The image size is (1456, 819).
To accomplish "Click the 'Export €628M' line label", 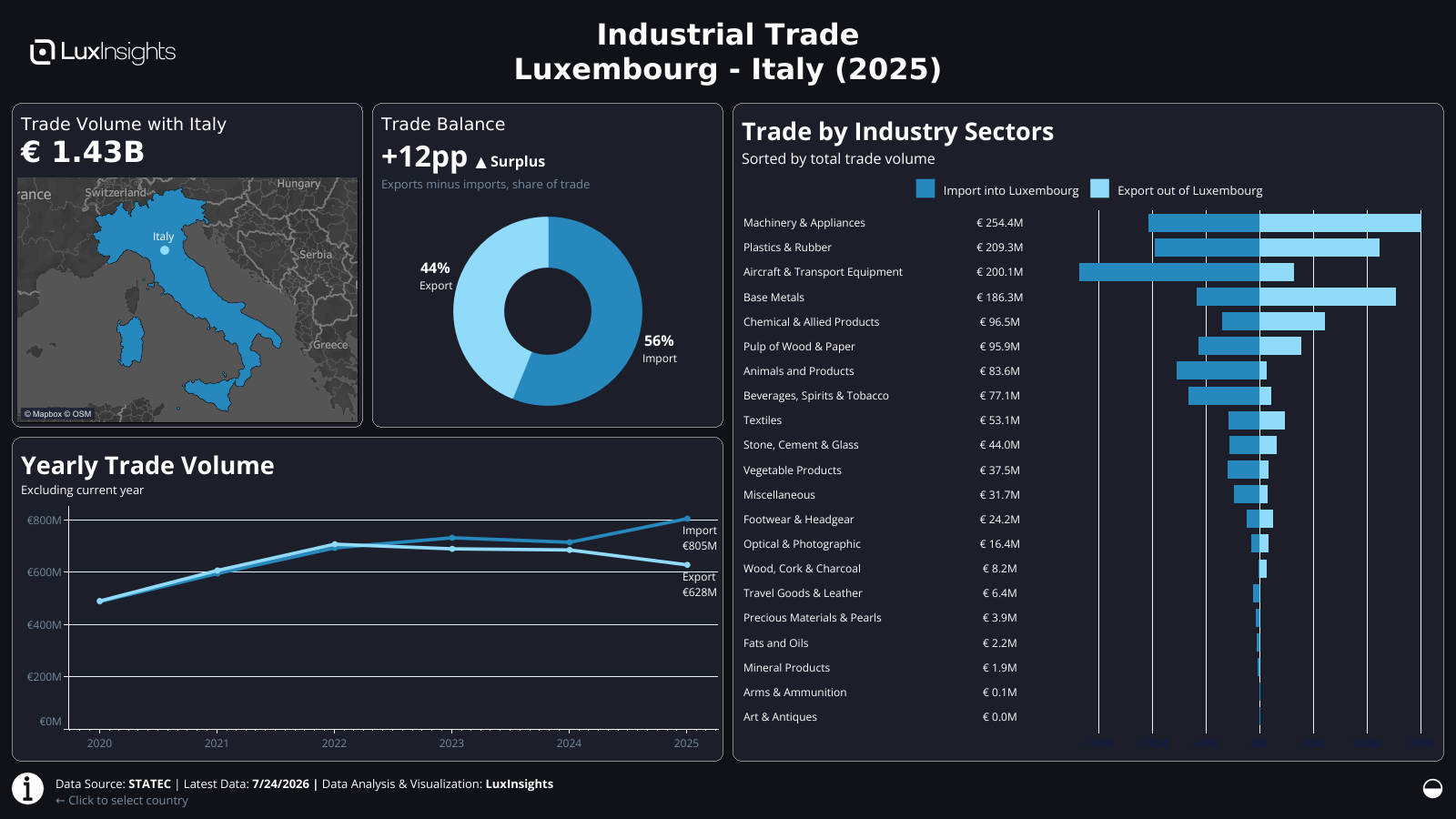I will (700, 585).
